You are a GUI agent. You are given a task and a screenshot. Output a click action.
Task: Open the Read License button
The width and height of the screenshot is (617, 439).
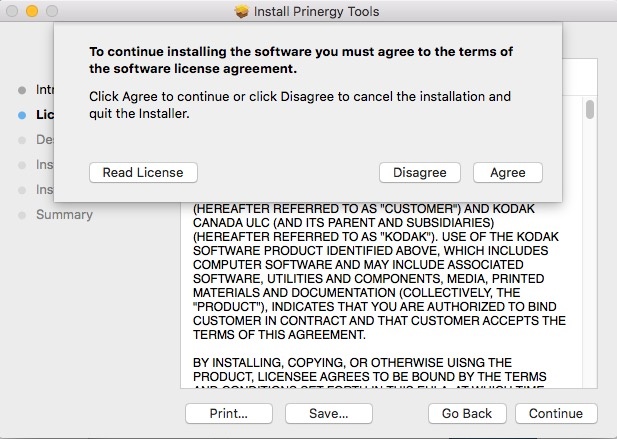click(143, 172)
